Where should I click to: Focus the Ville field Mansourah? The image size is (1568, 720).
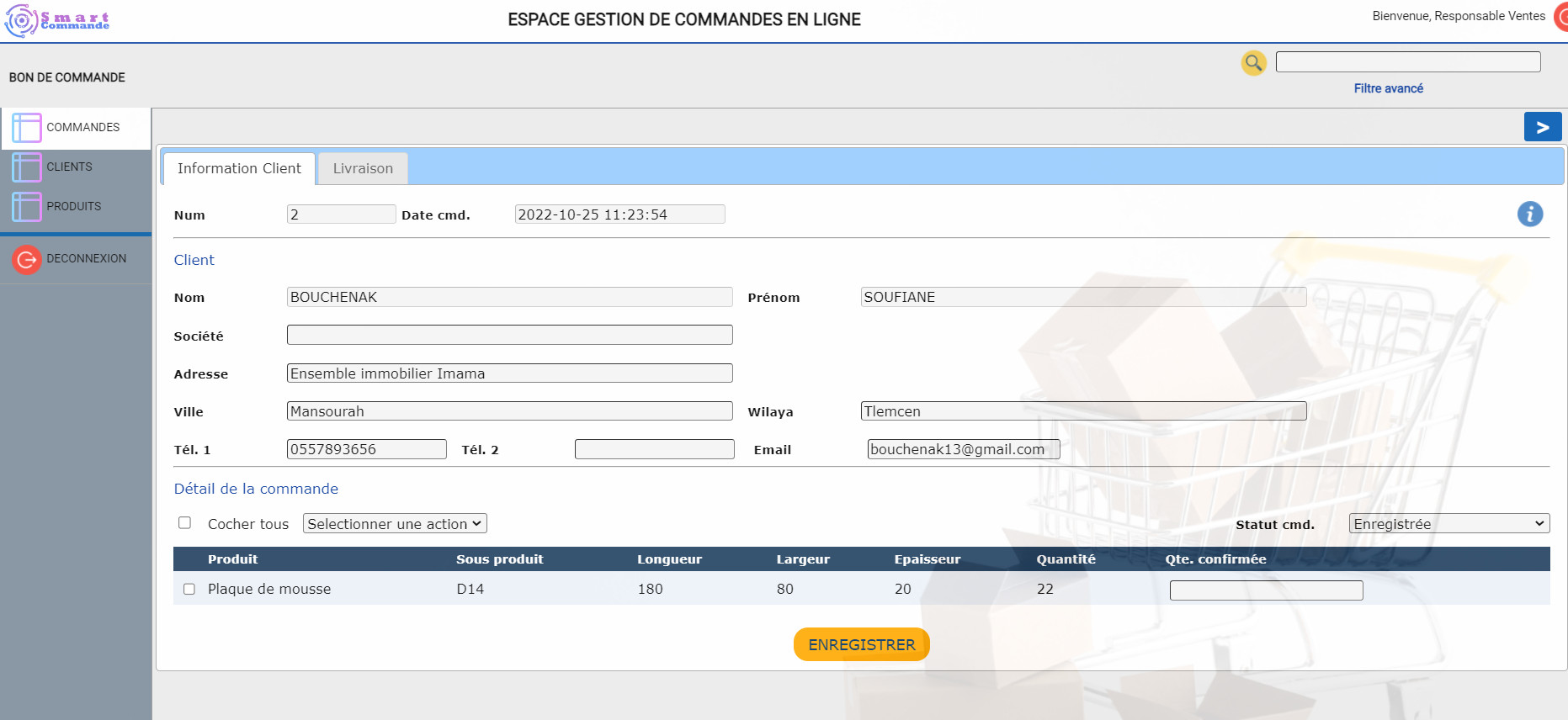coord(509,411)
